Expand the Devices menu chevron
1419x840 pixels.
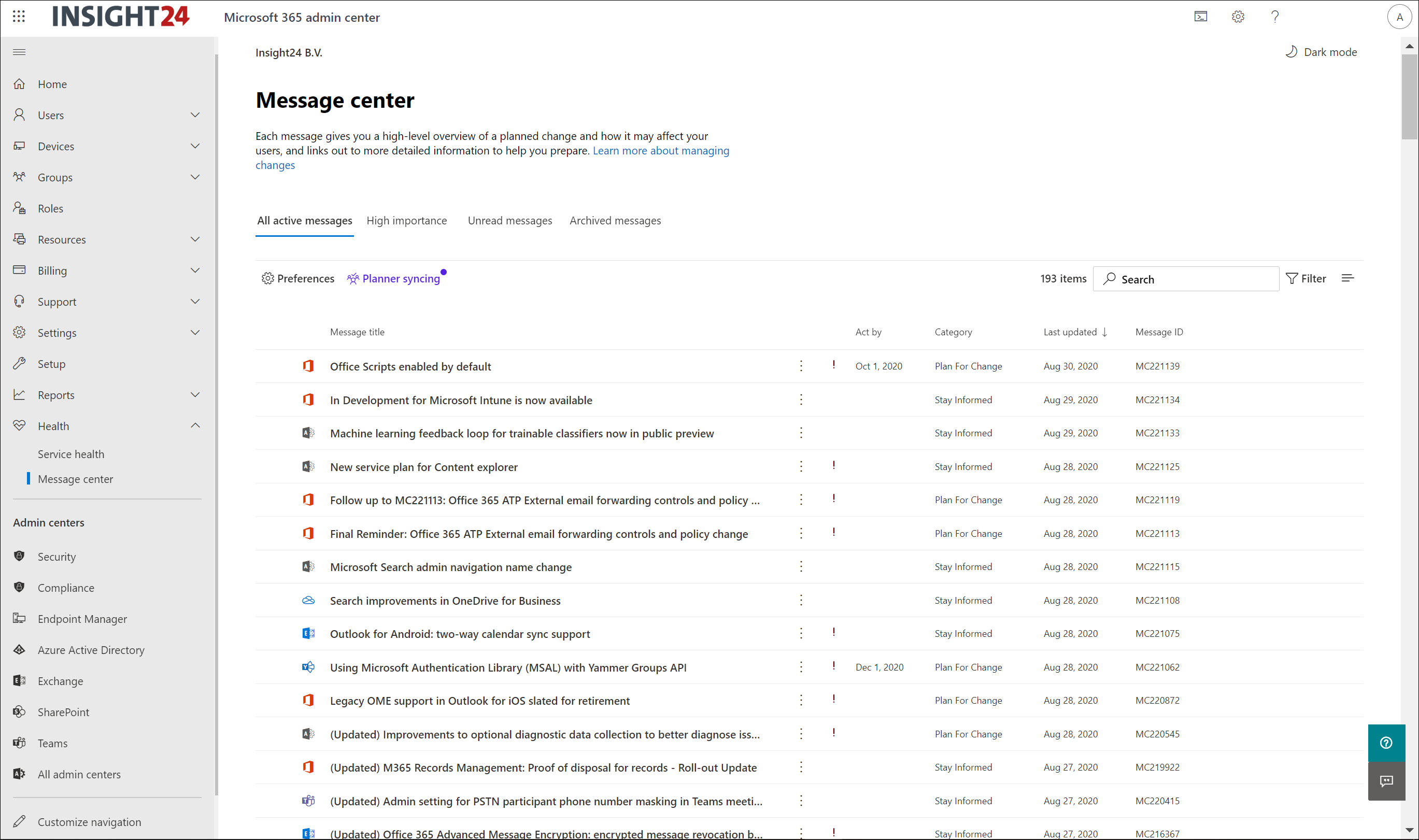point(195,146)
